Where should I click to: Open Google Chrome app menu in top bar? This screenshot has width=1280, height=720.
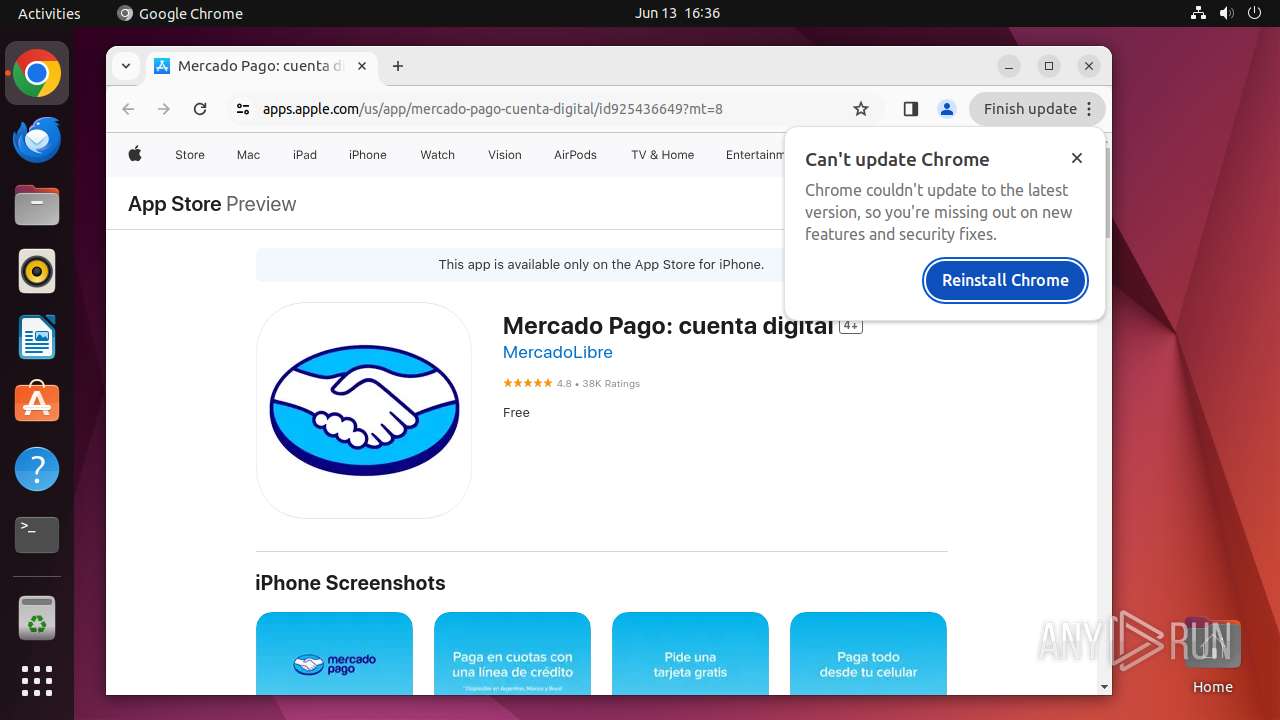(180, 13)
